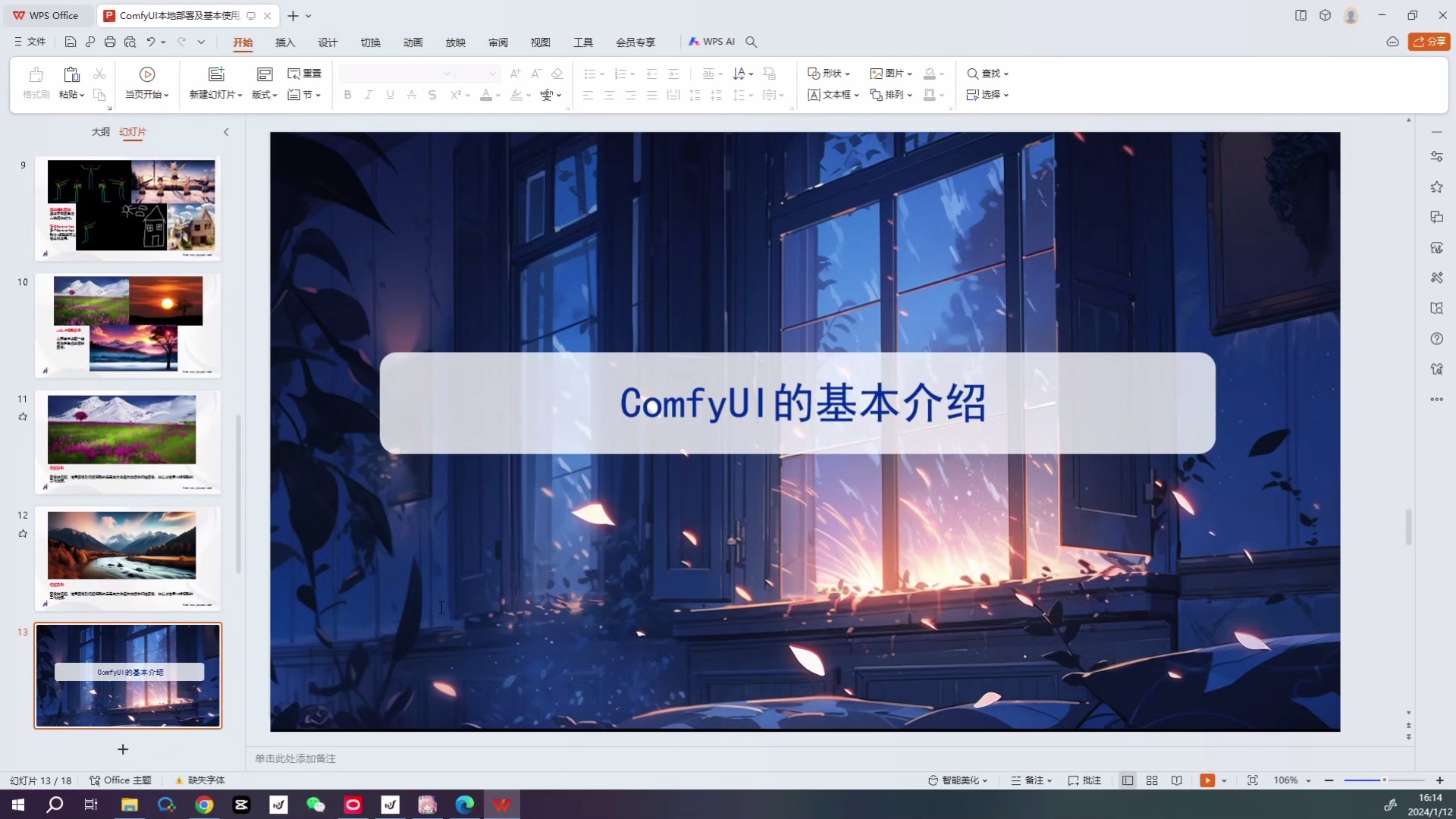Open the 版式 layout dropdown
Screen dimensions: 1456x819
point(265,95)
